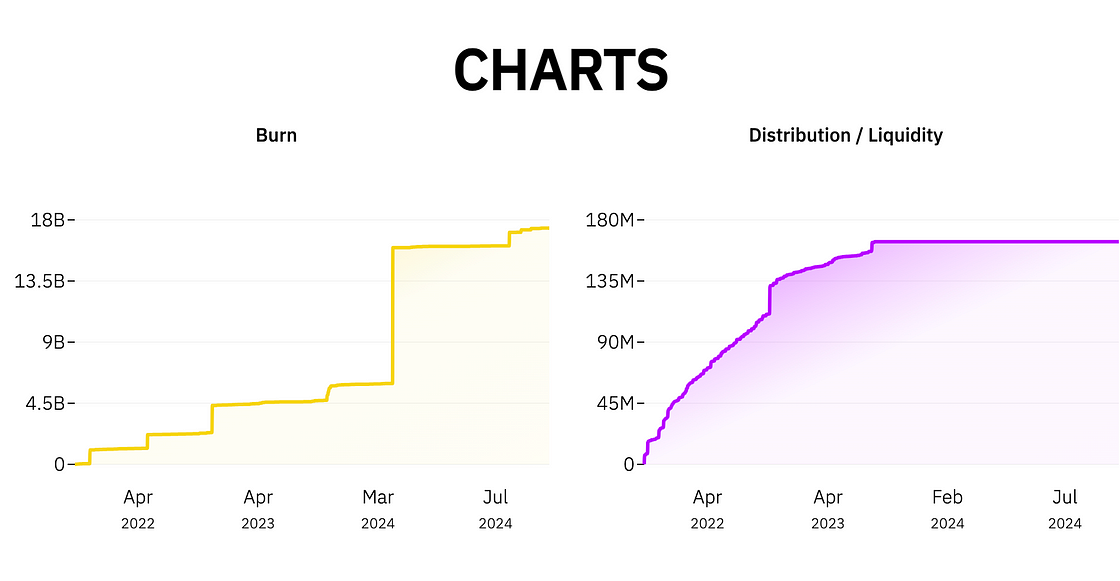Viewport: 1120px width, 581px height.
Task: Click the tall vertical jump in the yellow Burn line
Action: click(393, 315)
